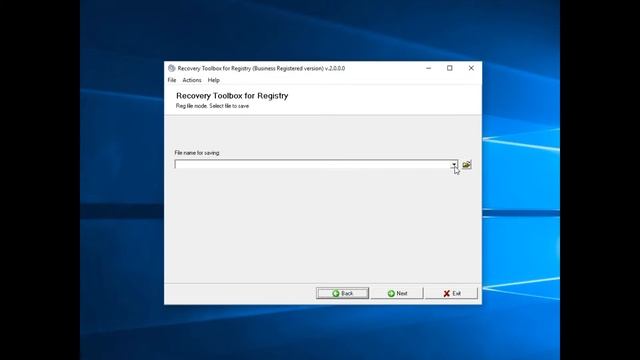Screen dimensions: 640x360
Task: Open the Help menu
Action: tap(213, 80)
